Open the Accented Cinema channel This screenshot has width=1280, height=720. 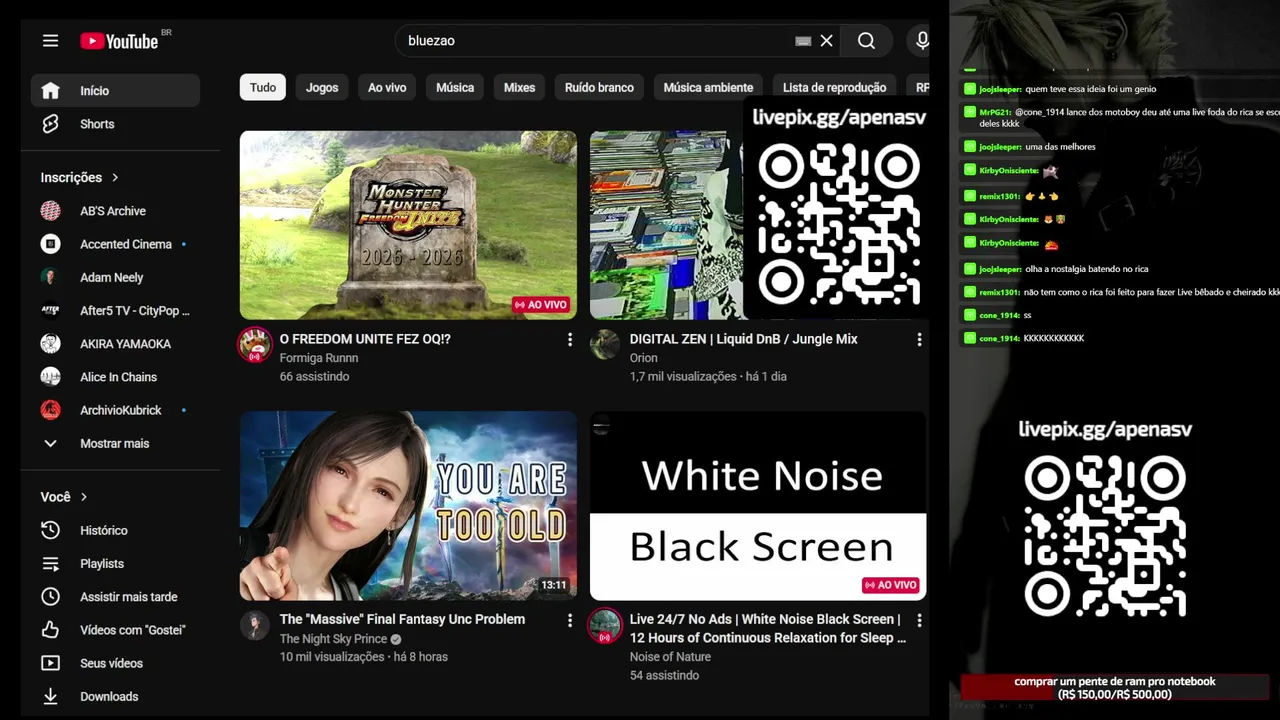pyautogui.click(x=115, y=244)
